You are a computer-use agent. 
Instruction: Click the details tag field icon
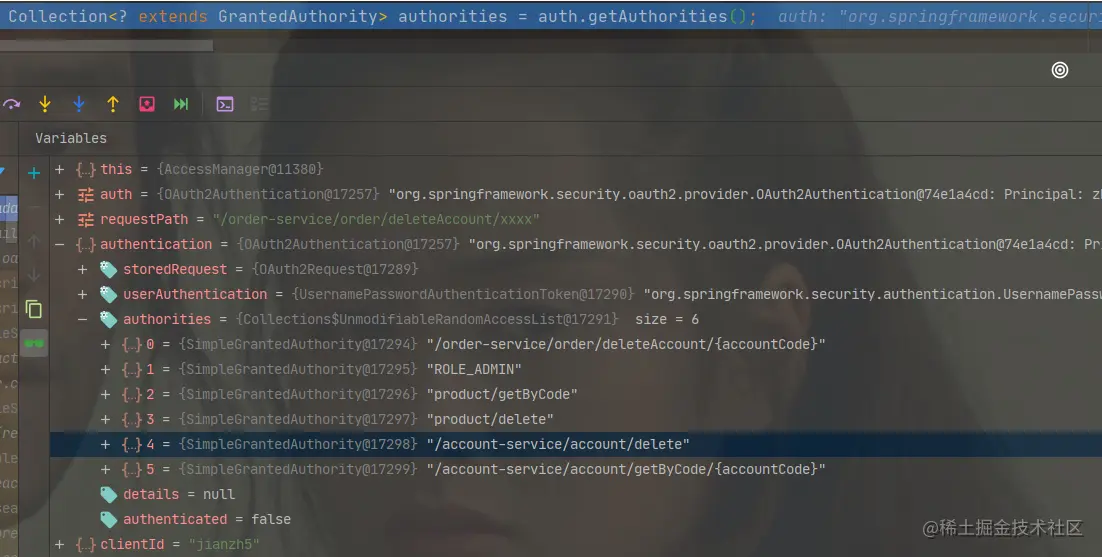click(108, 494)
